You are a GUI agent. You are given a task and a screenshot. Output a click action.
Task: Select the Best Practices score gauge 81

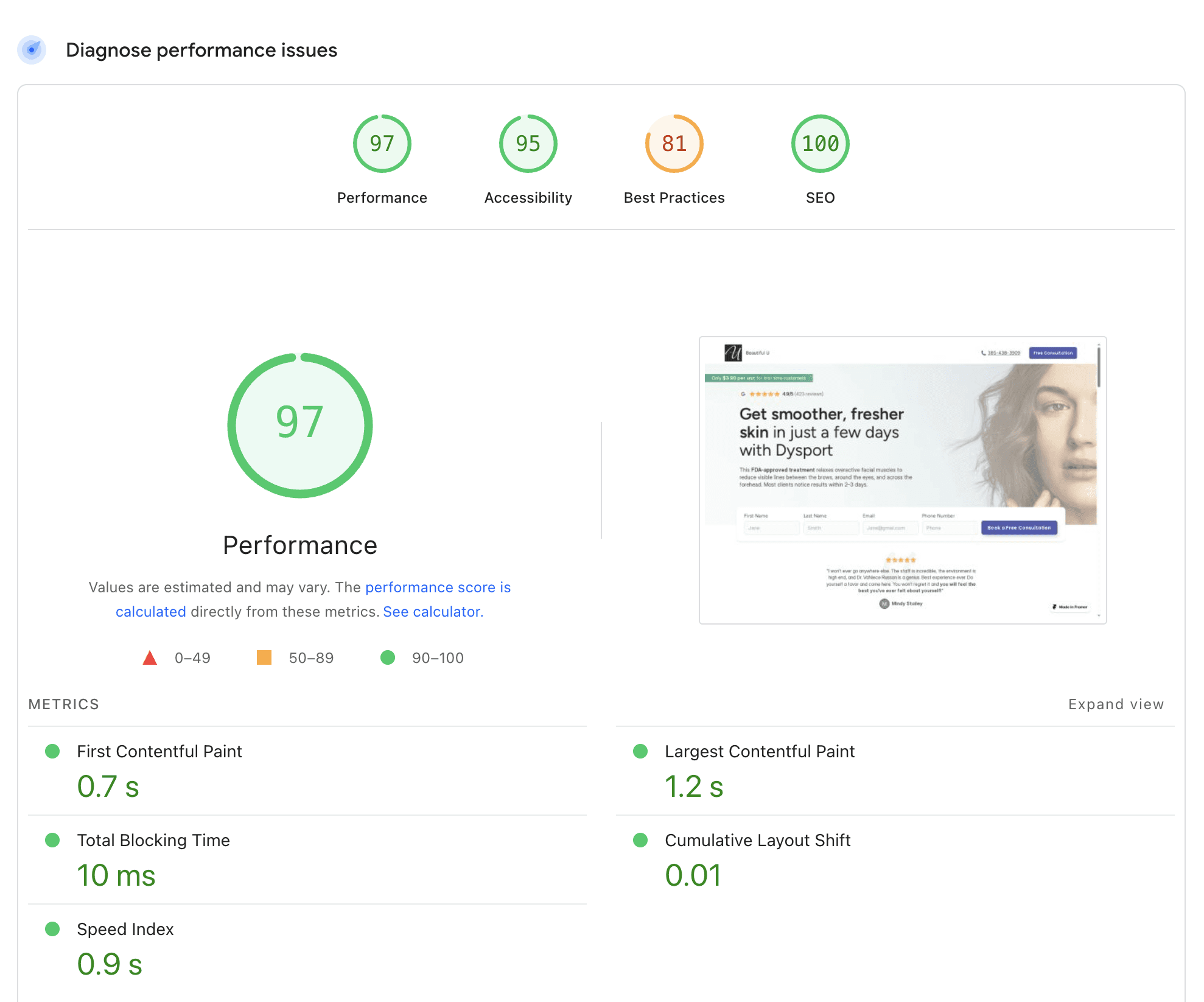[674, 144]
